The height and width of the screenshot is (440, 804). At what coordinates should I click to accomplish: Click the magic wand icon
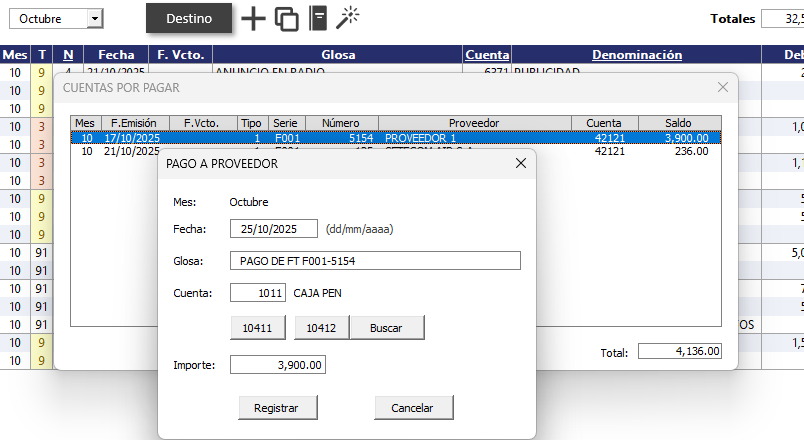click(x=348, y=17)
